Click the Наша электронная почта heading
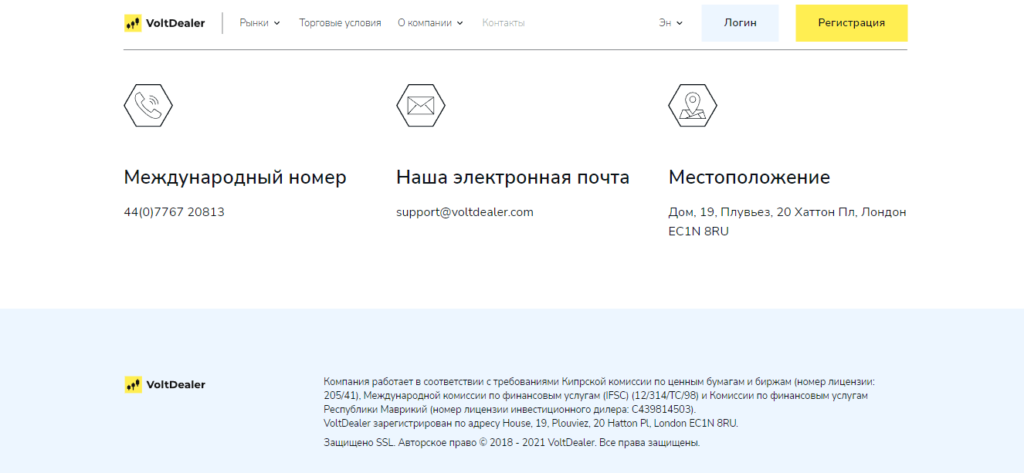1024x473 pixels. click(x=513, y=177)
